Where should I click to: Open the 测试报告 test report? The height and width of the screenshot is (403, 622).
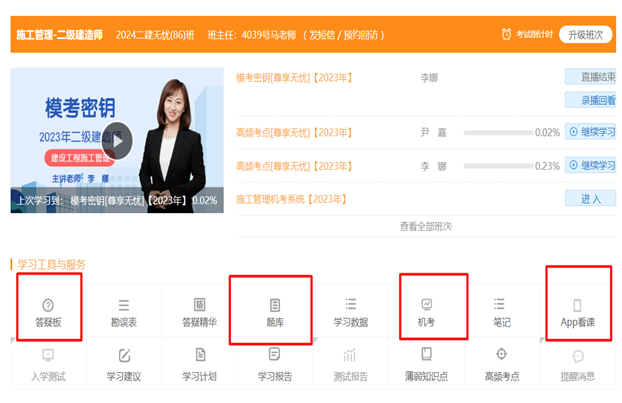(351, 365)
